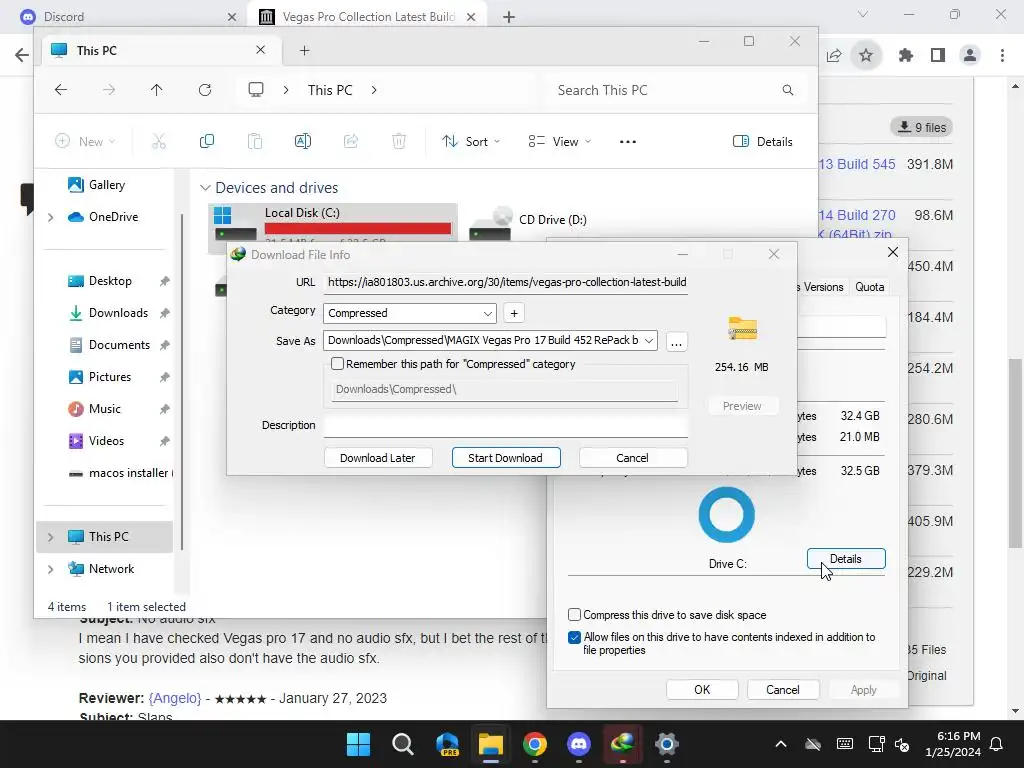Enable Compress this drive to save space
The image size is (1024, 768).
coord(574,615)
